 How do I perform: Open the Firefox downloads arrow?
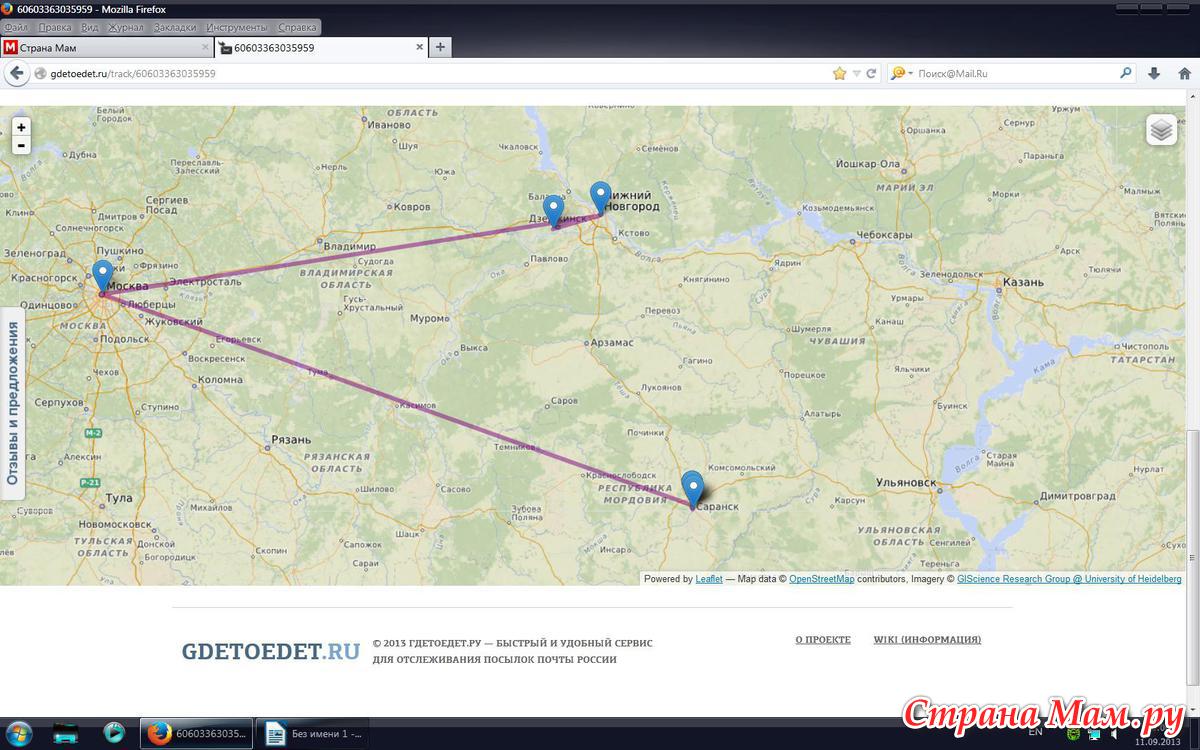point(1154,73)
